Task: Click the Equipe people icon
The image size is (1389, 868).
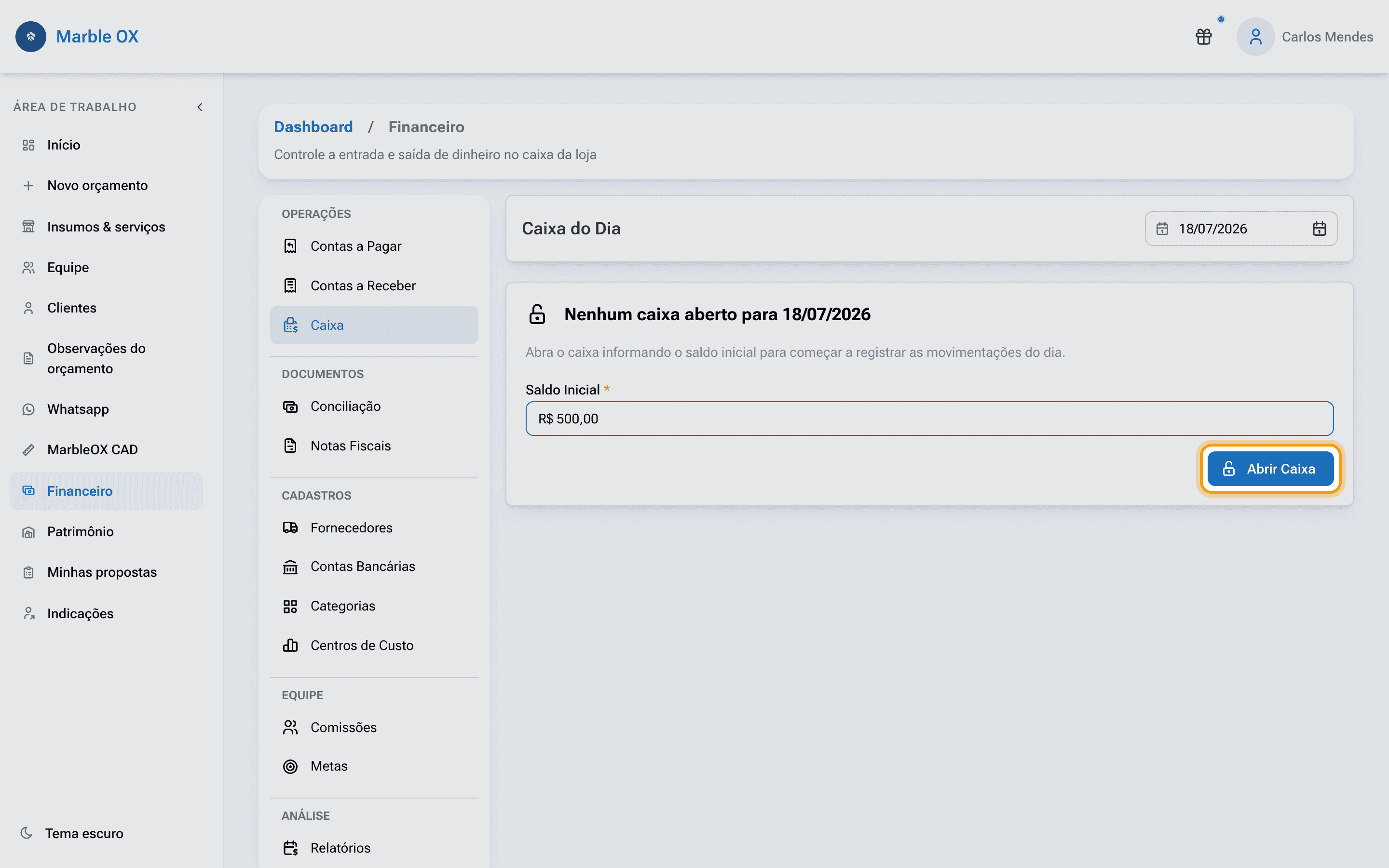Action: [x=29, y=268]
